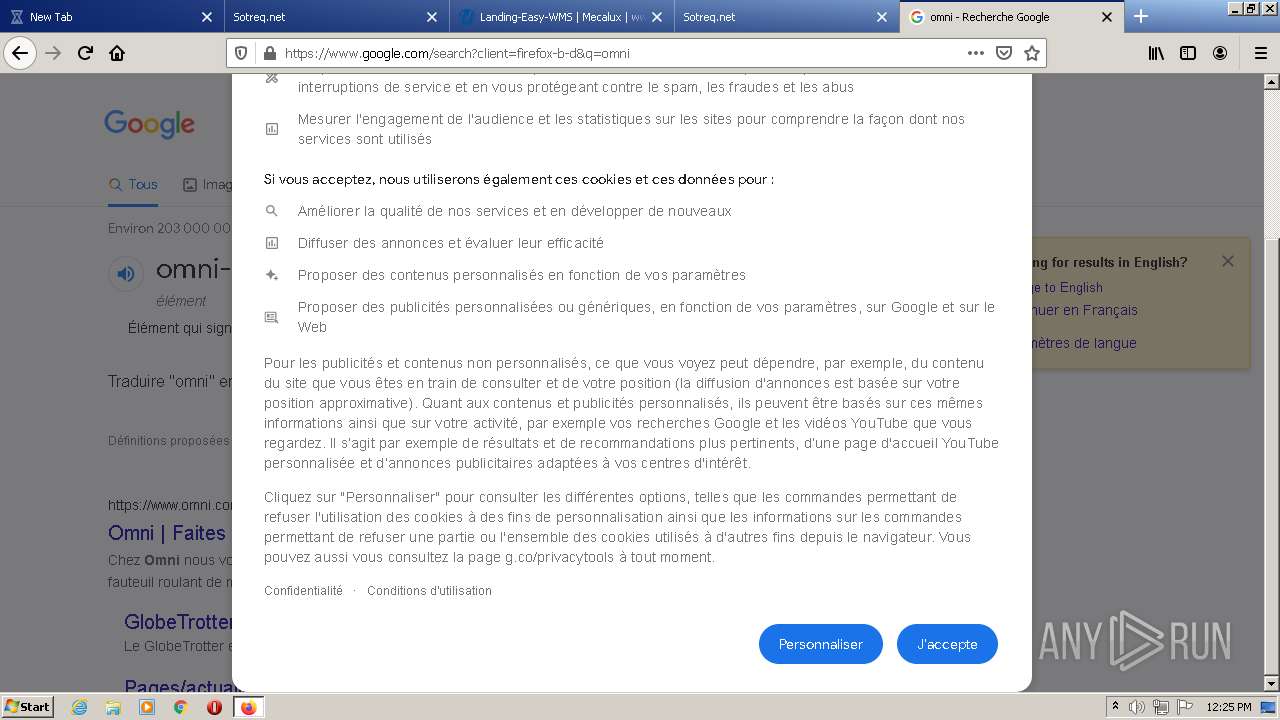Dismiss the English results suggestion box
This screenshot has height=720, width=1280.
[x=1227, y=261]
